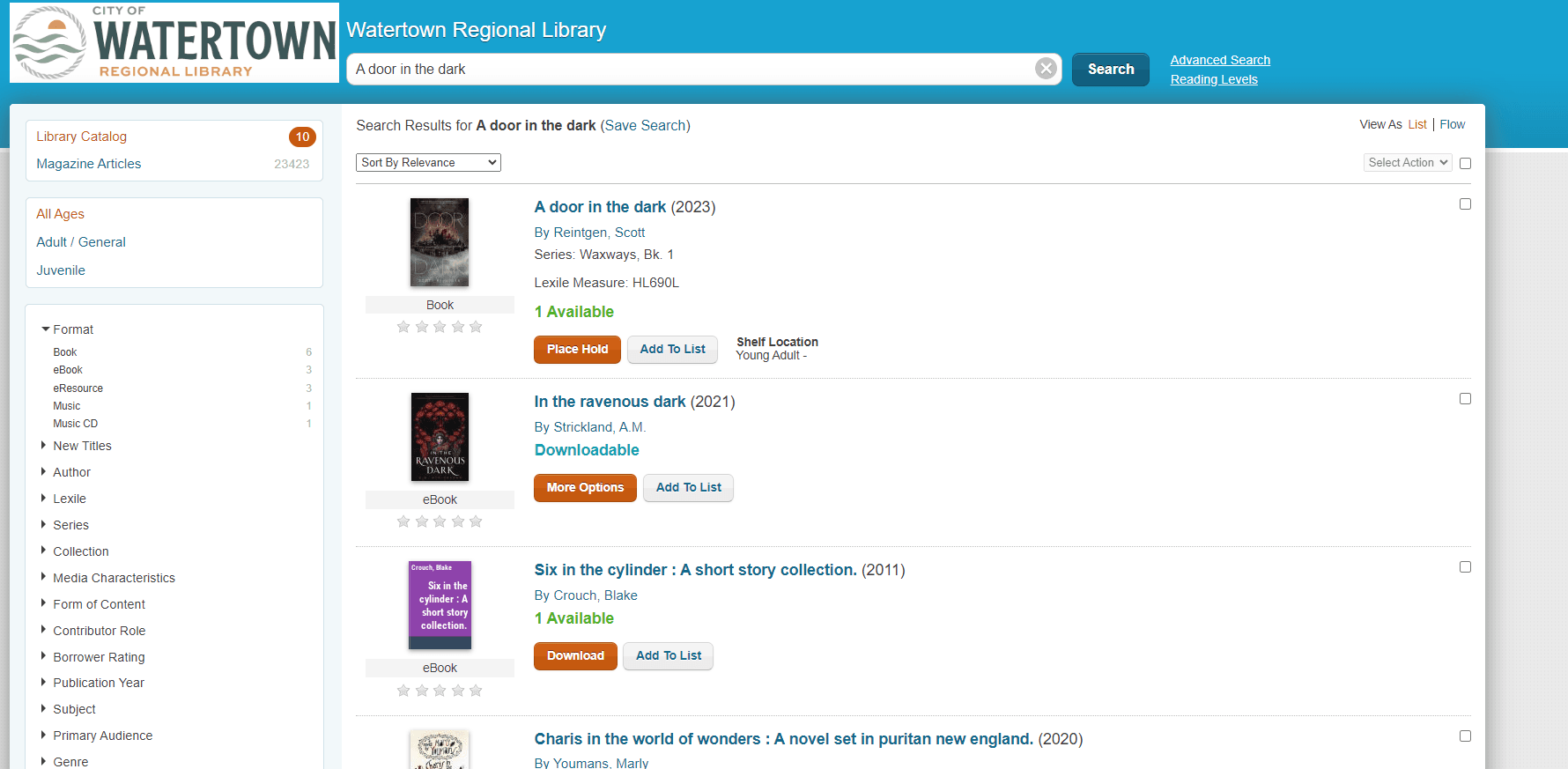Filter by Juvenile
This screenshot has width=1568, height=769.
pyautogui.click(x=61, y=270)
